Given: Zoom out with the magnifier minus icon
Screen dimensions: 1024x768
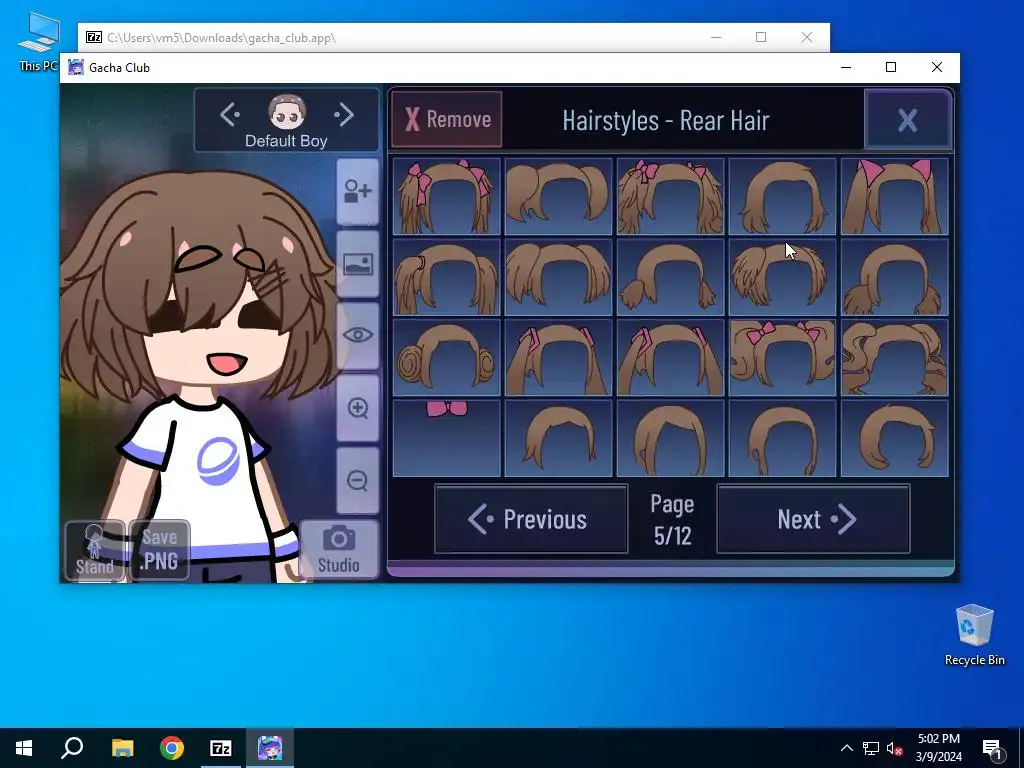Looking at the screenshot, I should pyautogui.click(x=358, y=481).
